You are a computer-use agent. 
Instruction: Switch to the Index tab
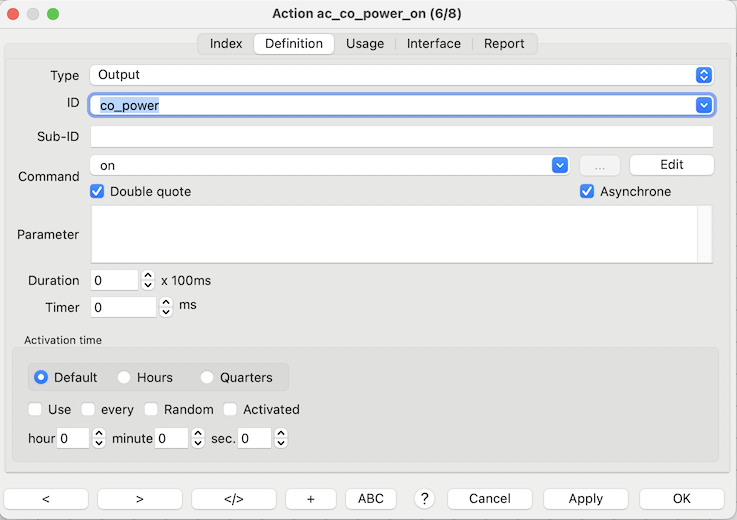coord(226,43)
